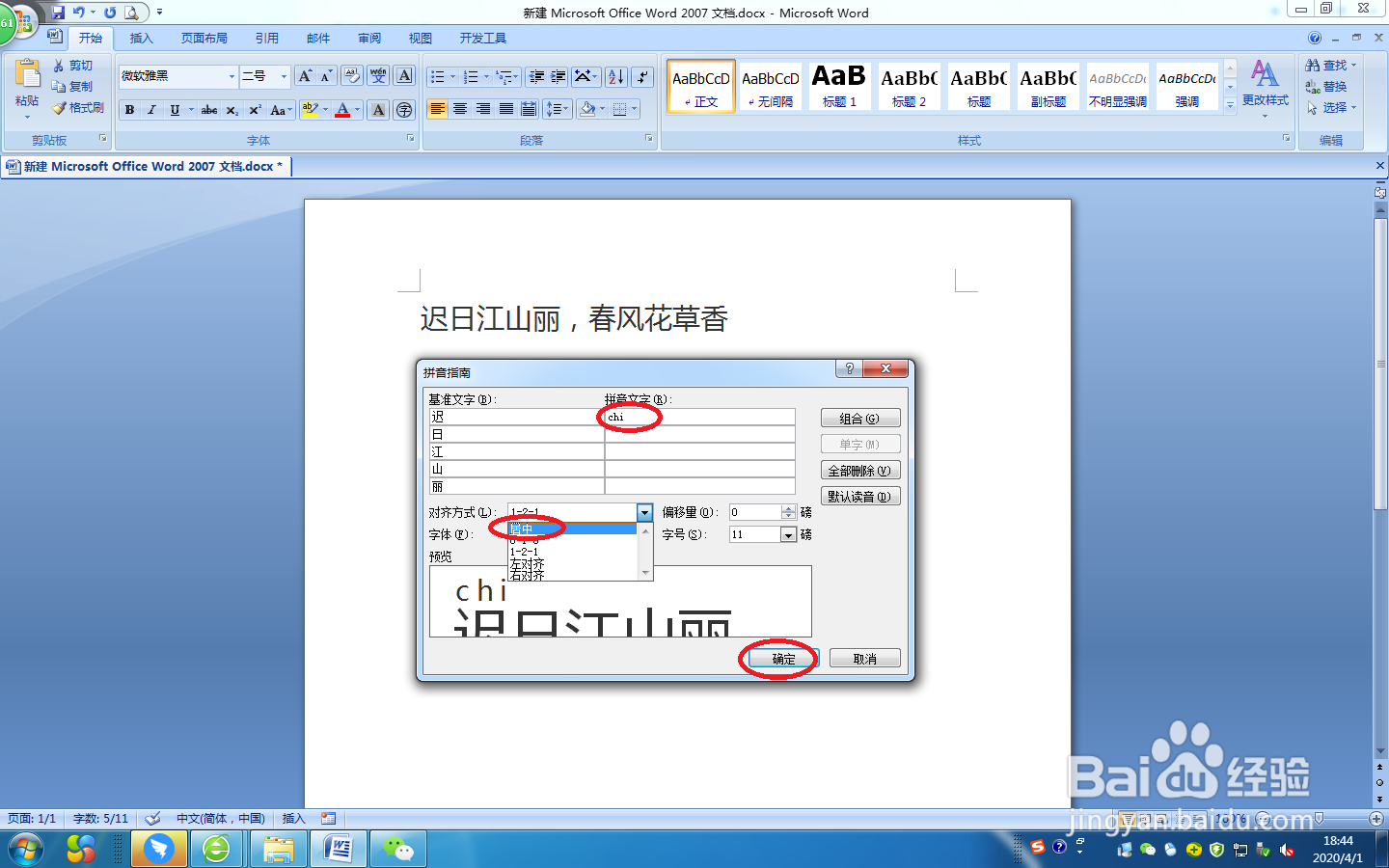Click the Shrink Font icon
Viewport: 1389px width, 868px height.
(326, 76)
